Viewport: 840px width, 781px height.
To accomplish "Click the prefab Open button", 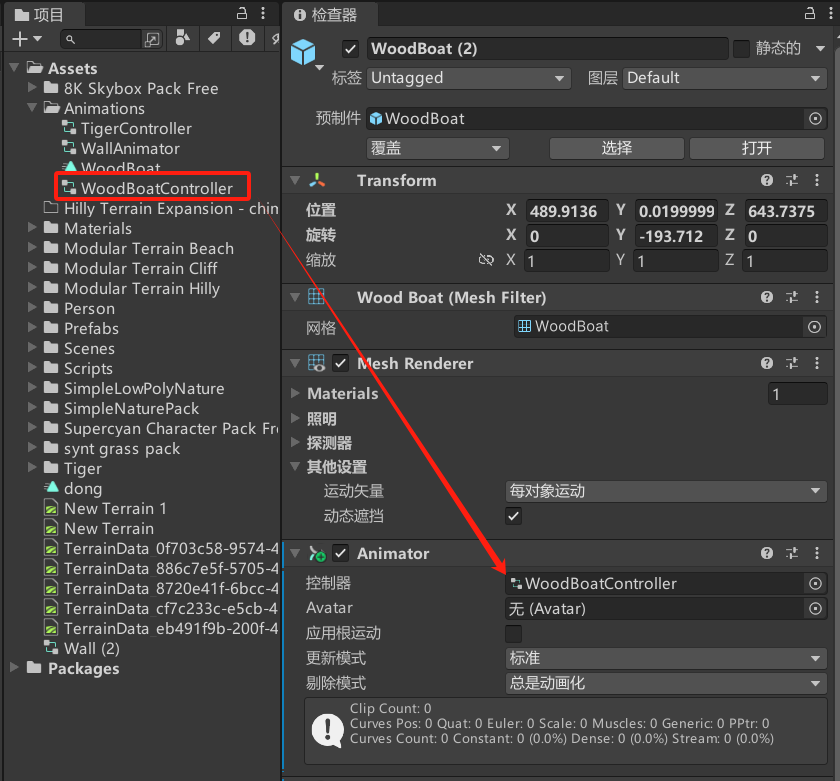I will [x=756, y=148].
